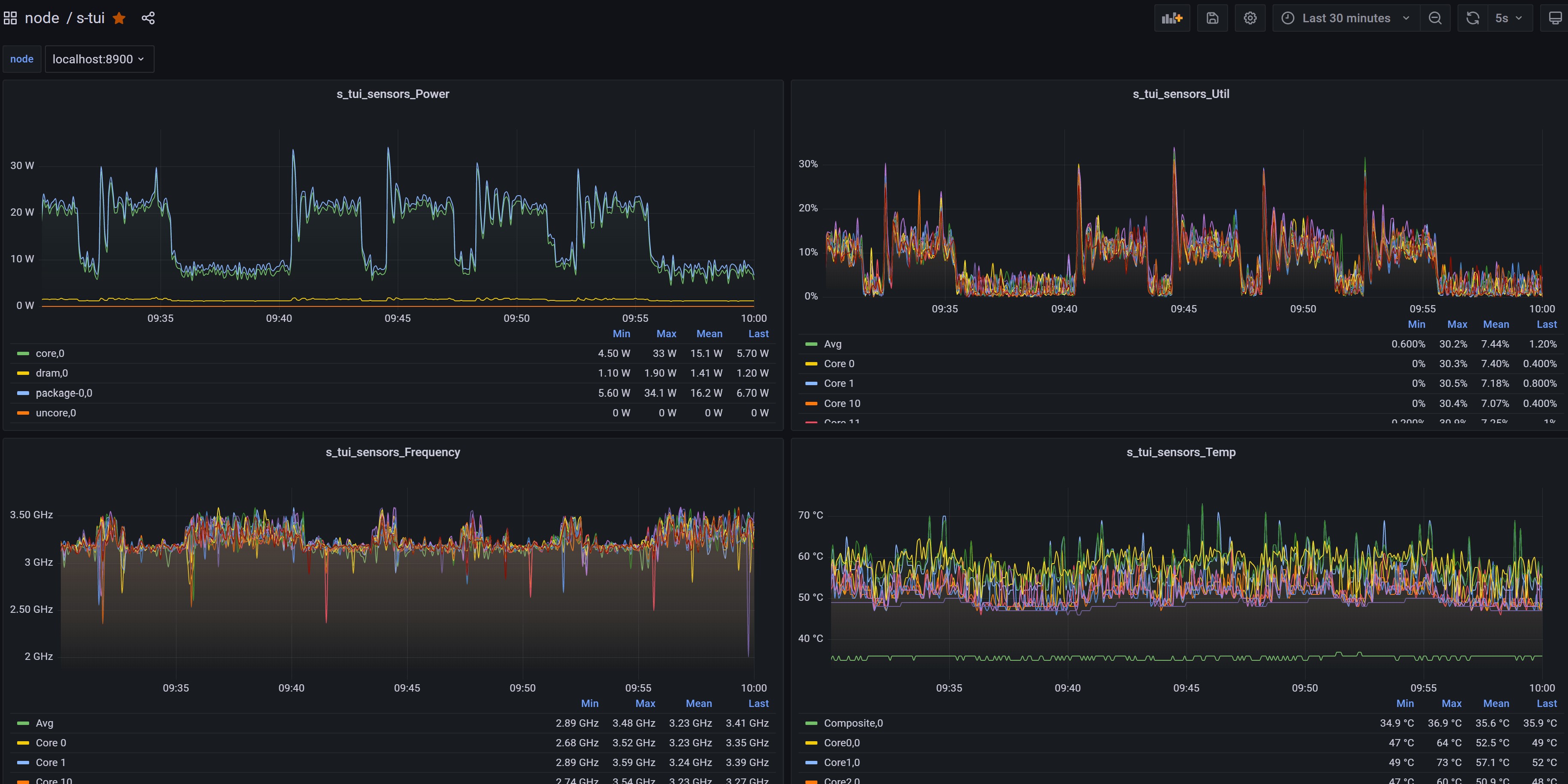Go back via the node breadcrumb link
This screenshot has width=1568, height=784.
(42, 18)
